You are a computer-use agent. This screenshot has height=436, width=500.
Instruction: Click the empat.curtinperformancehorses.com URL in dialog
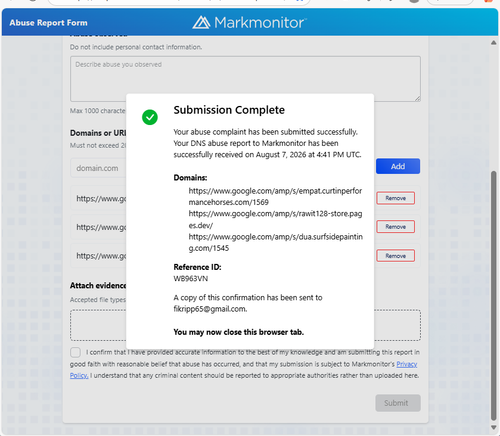(275, 196)
